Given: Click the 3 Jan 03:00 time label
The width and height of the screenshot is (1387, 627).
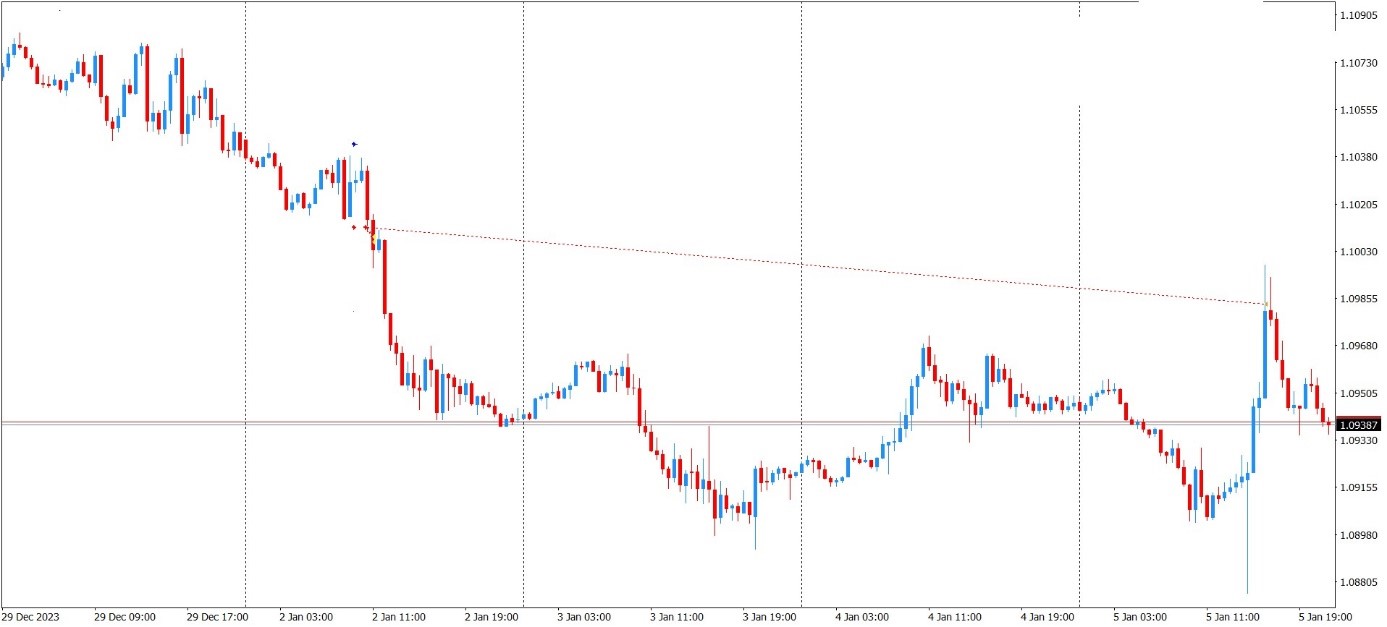Looking at the screenshot, I should click(x=584, y=617).
